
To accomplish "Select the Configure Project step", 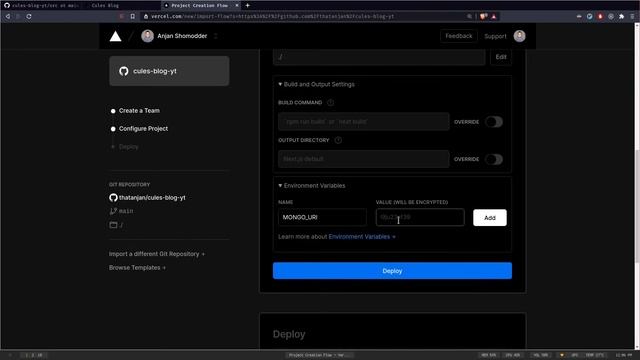I will (143, 129).
